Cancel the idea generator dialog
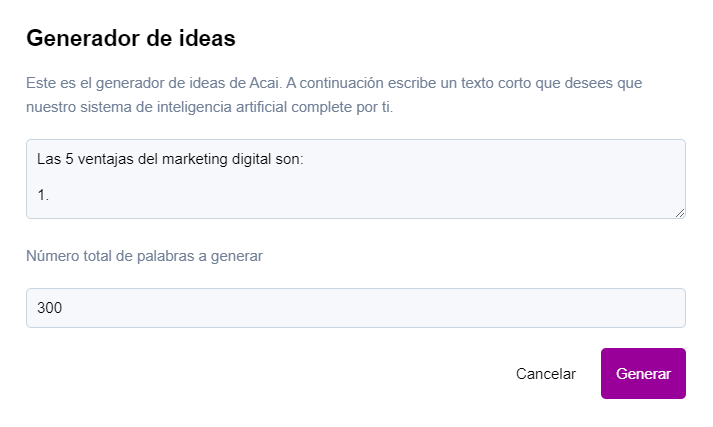 pos(546,373)
